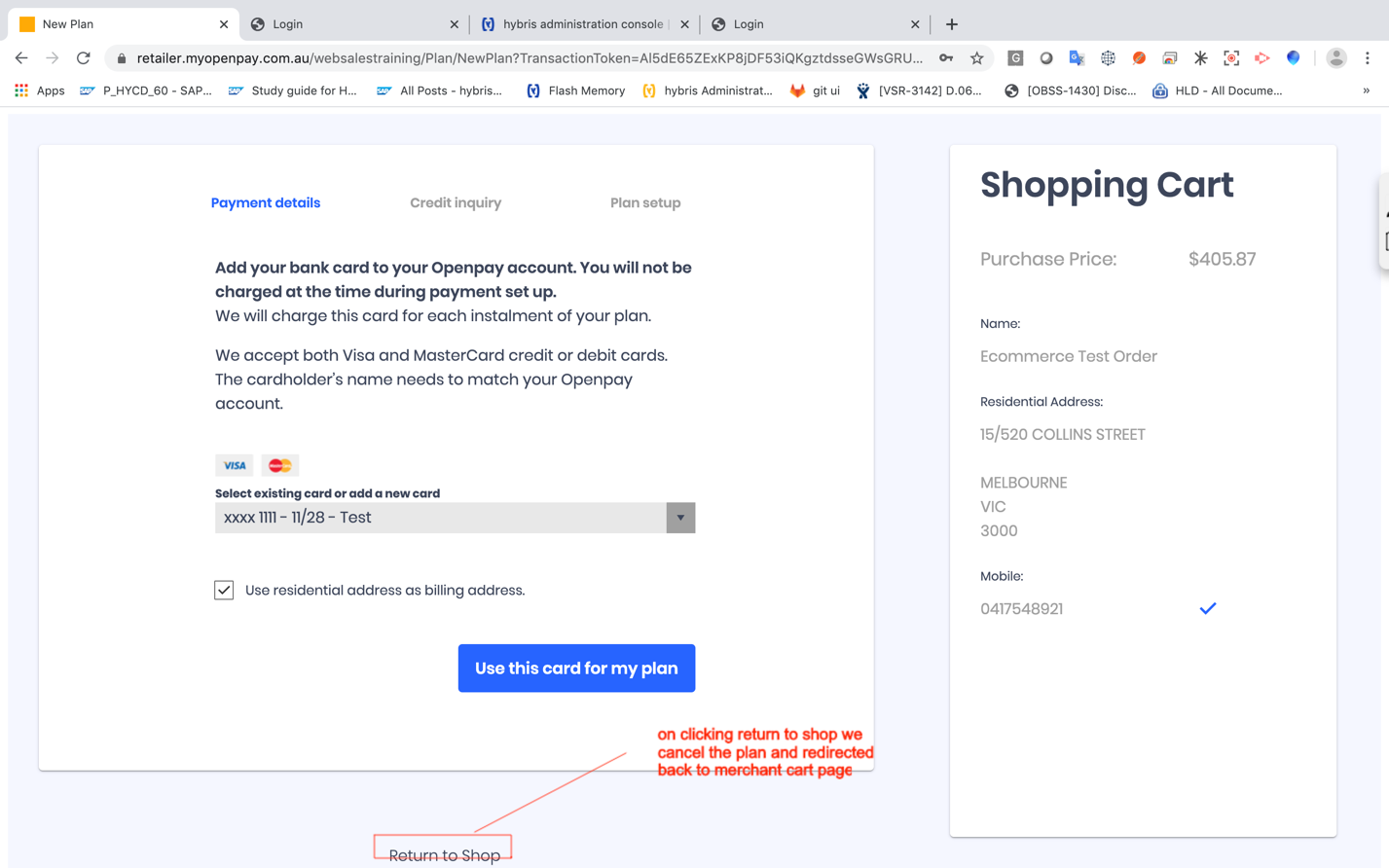Open the saved passwords key icon
1389x868 pixels.
point(946,58)
